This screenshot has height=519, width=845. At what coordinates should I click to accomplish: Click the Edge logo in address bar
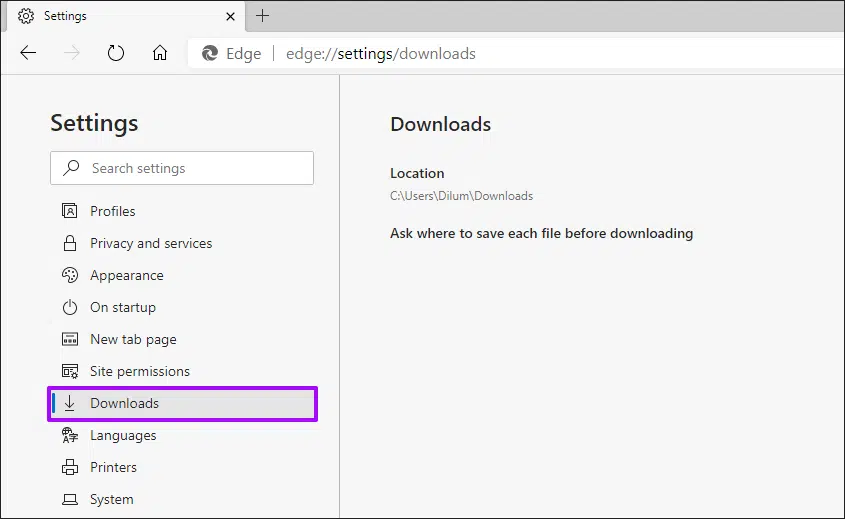[210, 53]
